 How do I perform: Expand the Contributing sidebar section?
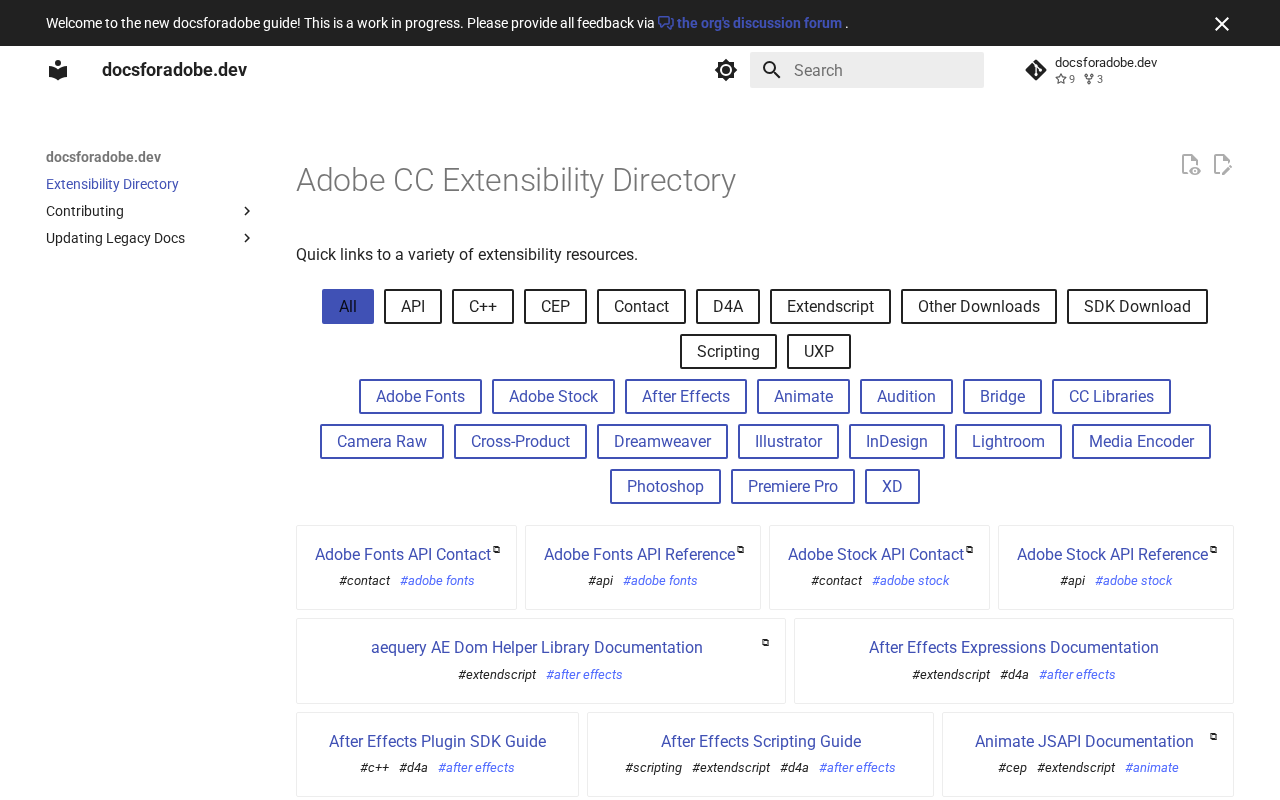click(247, 211)
